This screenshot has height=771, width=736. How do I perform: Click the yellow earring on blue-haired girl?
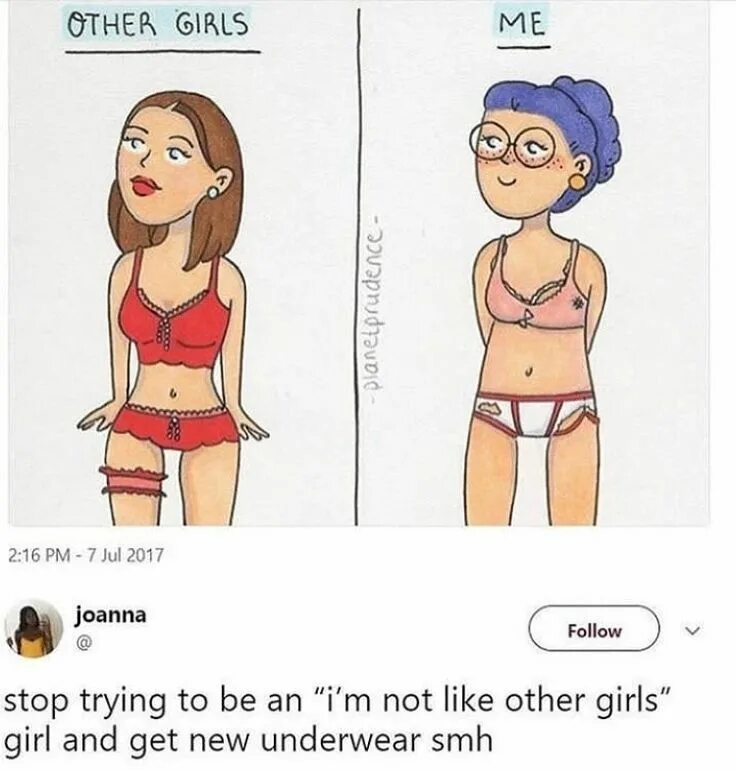tap(577, 181)
